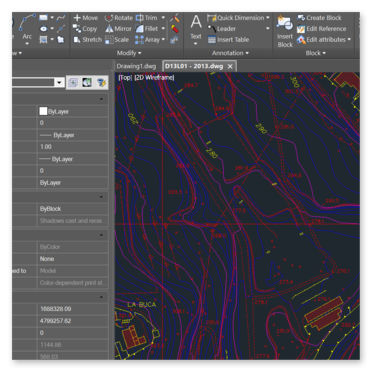The height and width of the screenshot is (370, 370).
Task: Open Edit attributes dropdown arrow
Action: (x=349, y=40)
